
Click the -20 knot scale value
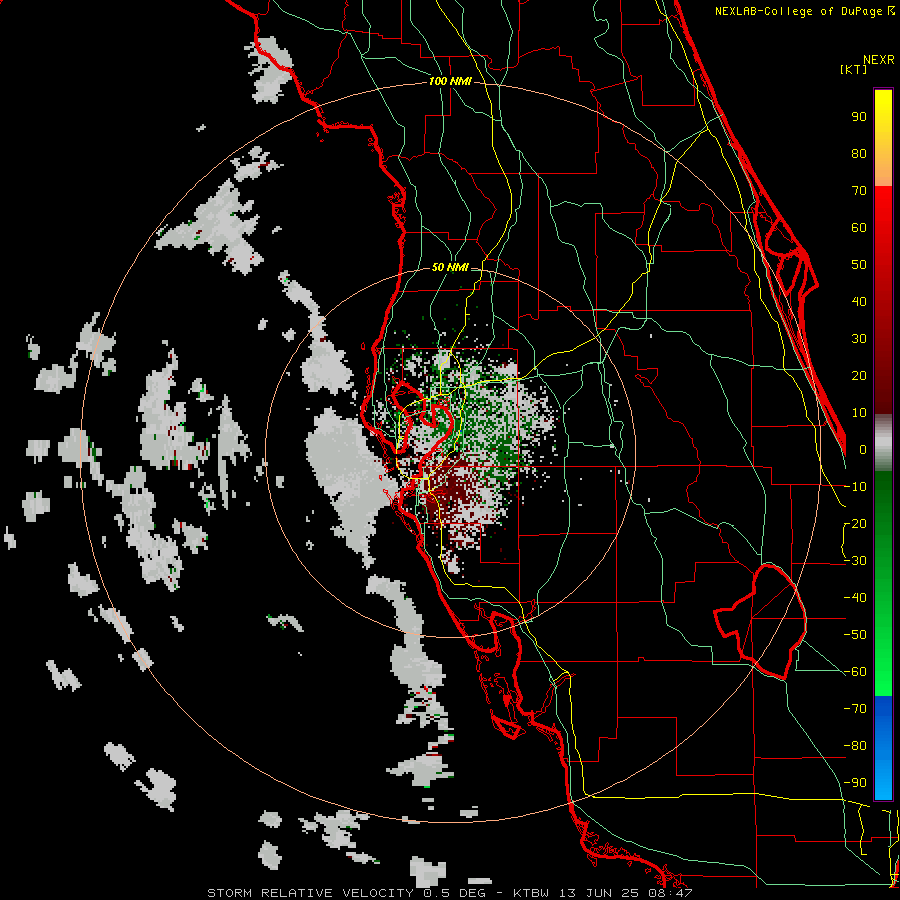855,524
